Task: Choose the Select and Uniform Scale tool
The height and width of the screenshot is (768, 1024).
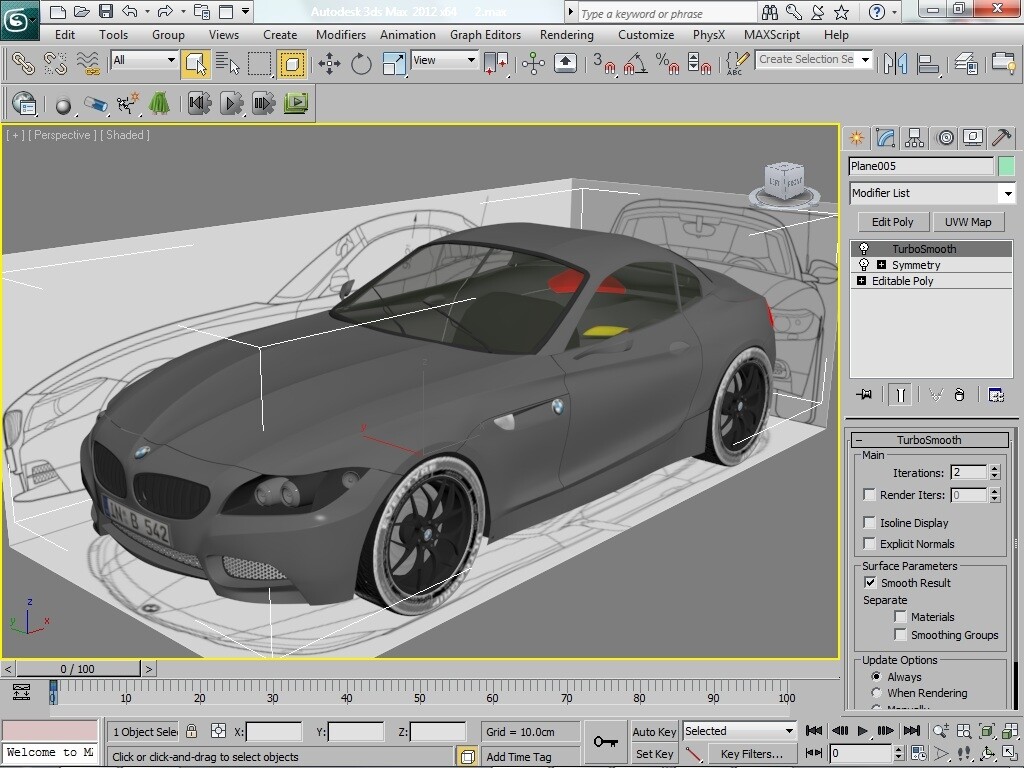Action: [x=391, y=63]
